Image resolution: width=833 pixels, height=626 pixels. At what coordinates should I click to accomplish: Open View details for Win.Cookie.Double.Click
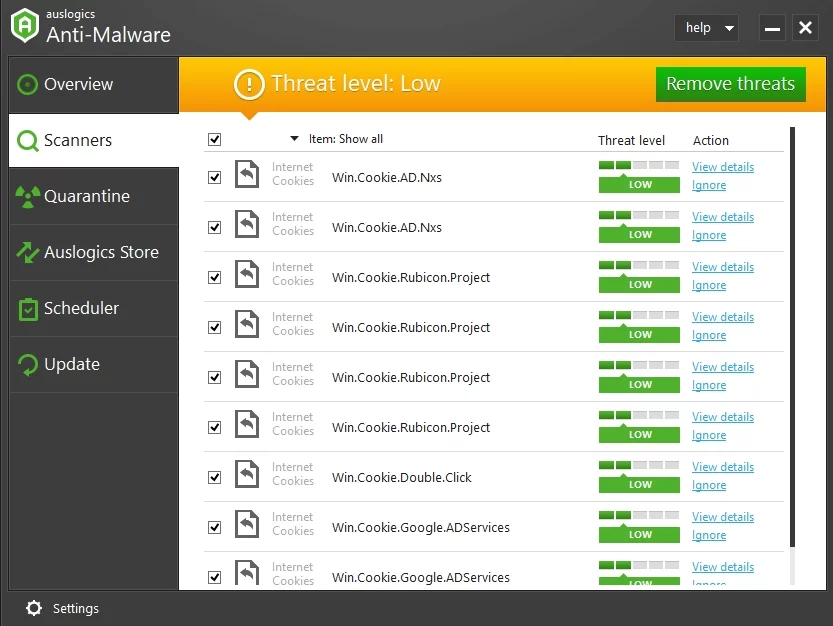pos(722,467)
